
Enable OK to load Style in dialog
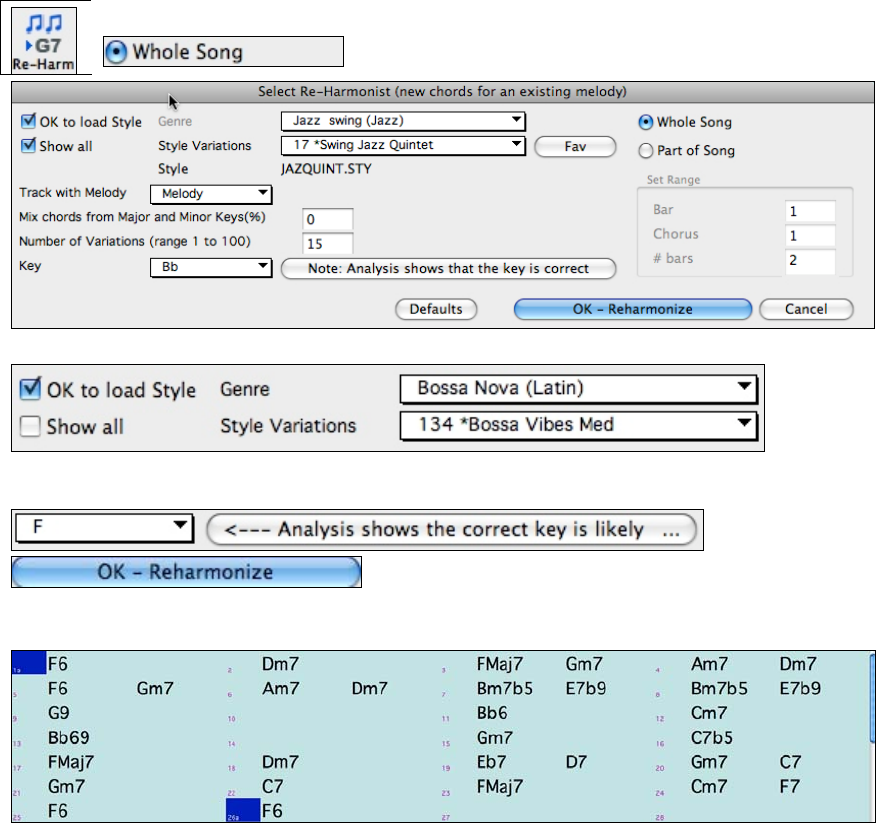point(28,122)
